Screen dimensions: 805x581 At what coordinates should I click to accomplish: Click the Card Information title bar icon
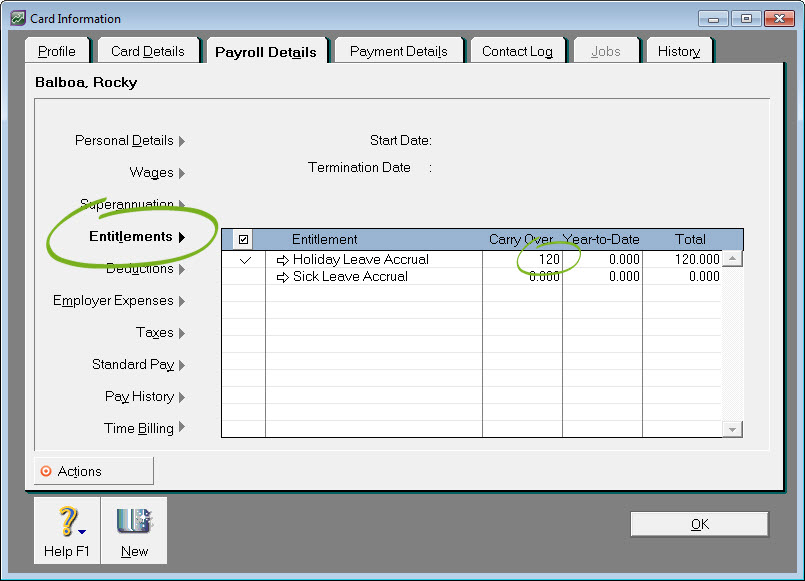[x=18, y=18]
